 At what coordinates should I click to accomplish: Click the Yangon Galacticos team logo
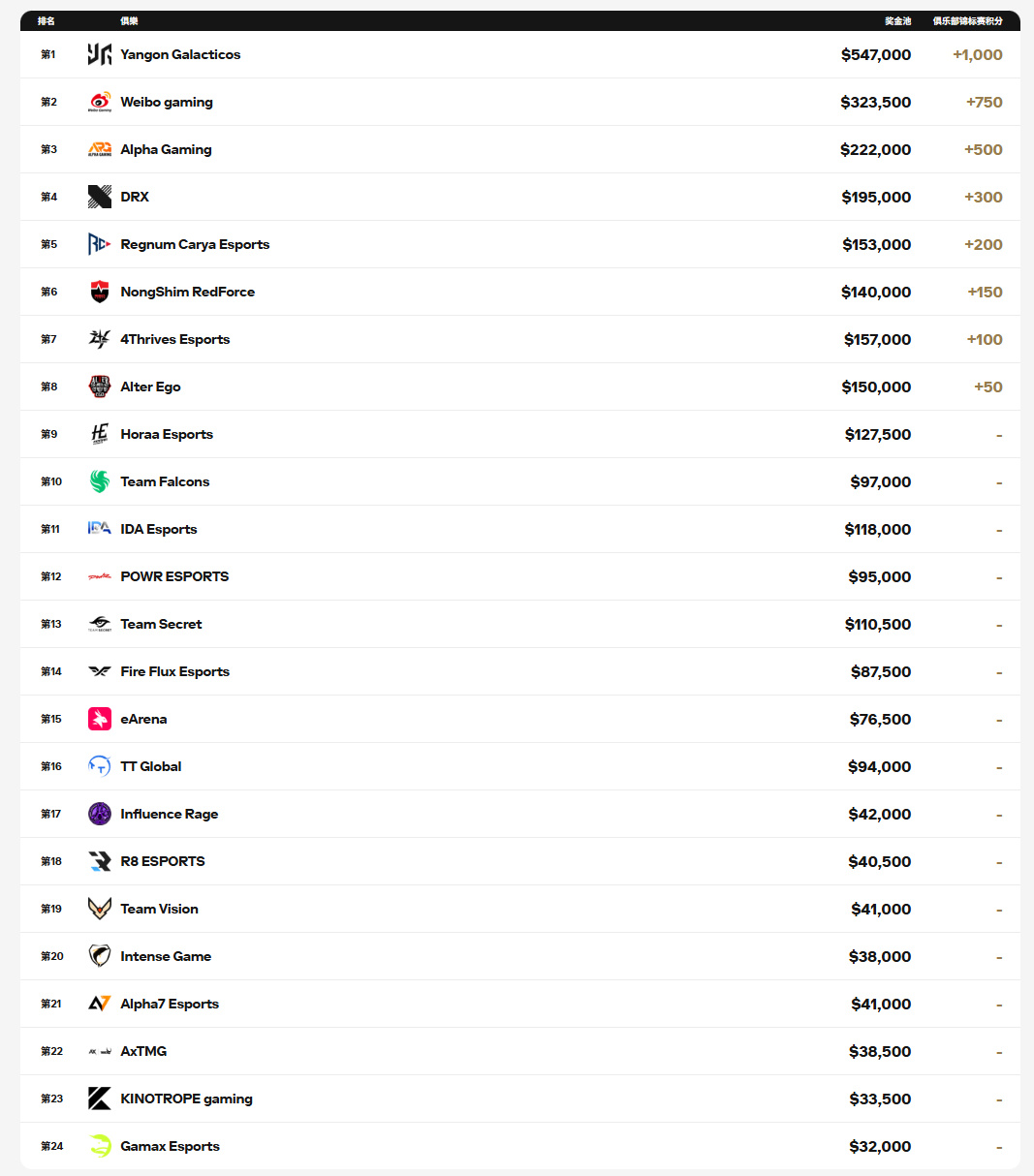click(100, 54)
